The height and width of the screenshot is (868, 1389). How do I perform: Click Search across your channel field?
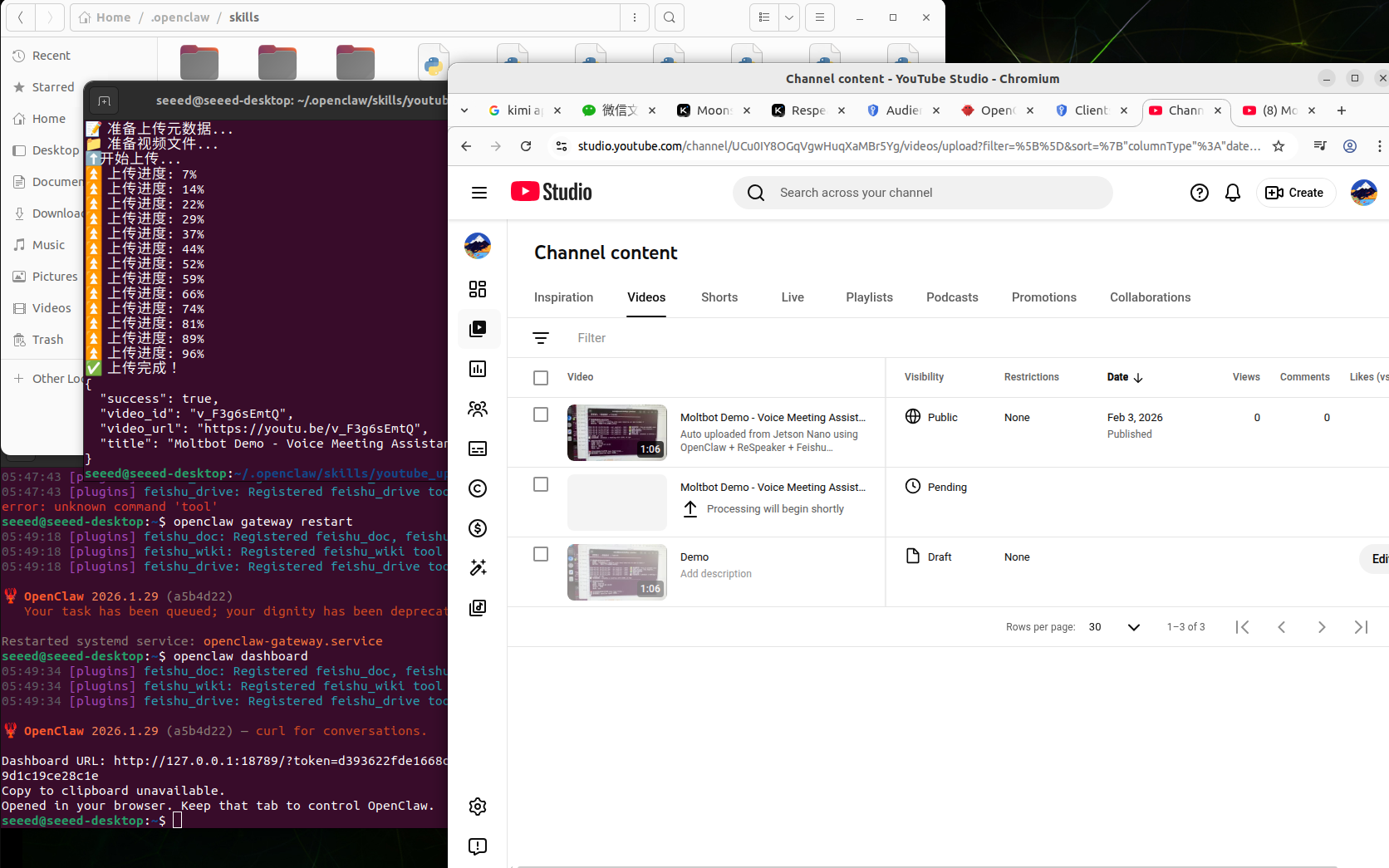click(x=922, y=193)
